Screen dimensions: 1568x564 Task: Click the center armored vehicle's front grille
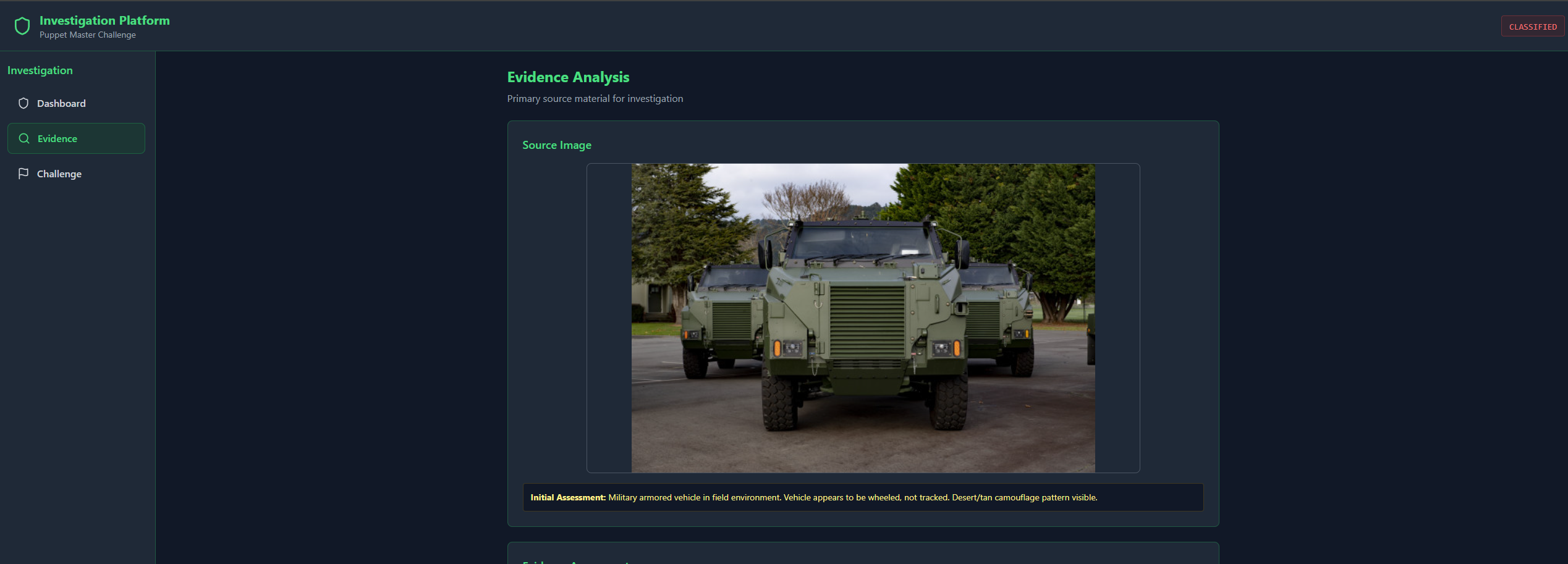(867, 321)
